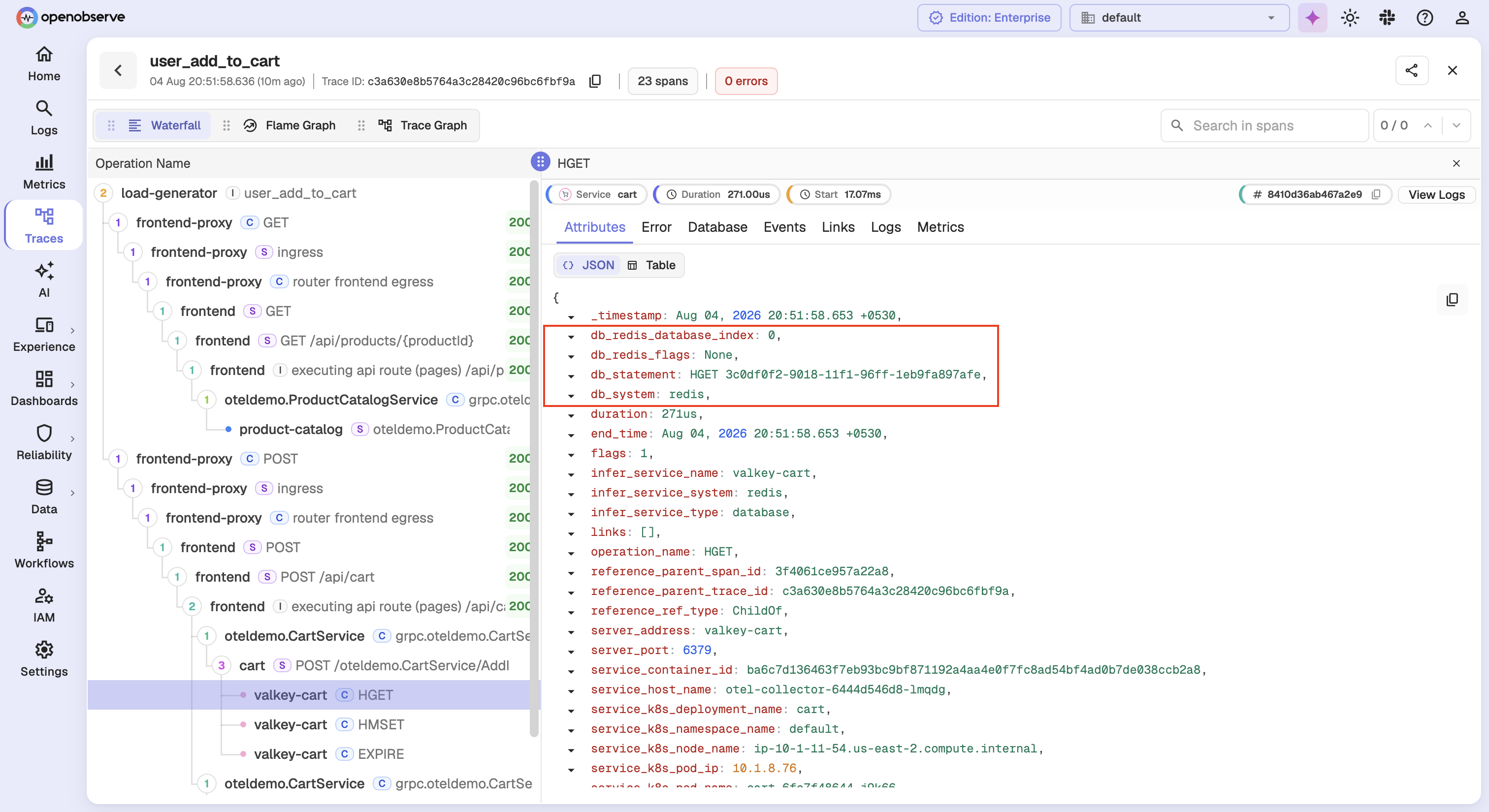Collapse the frontend-proxy POST span
Image resolution: width=1489 pixels, height=812 pixels.
(118, 459)
